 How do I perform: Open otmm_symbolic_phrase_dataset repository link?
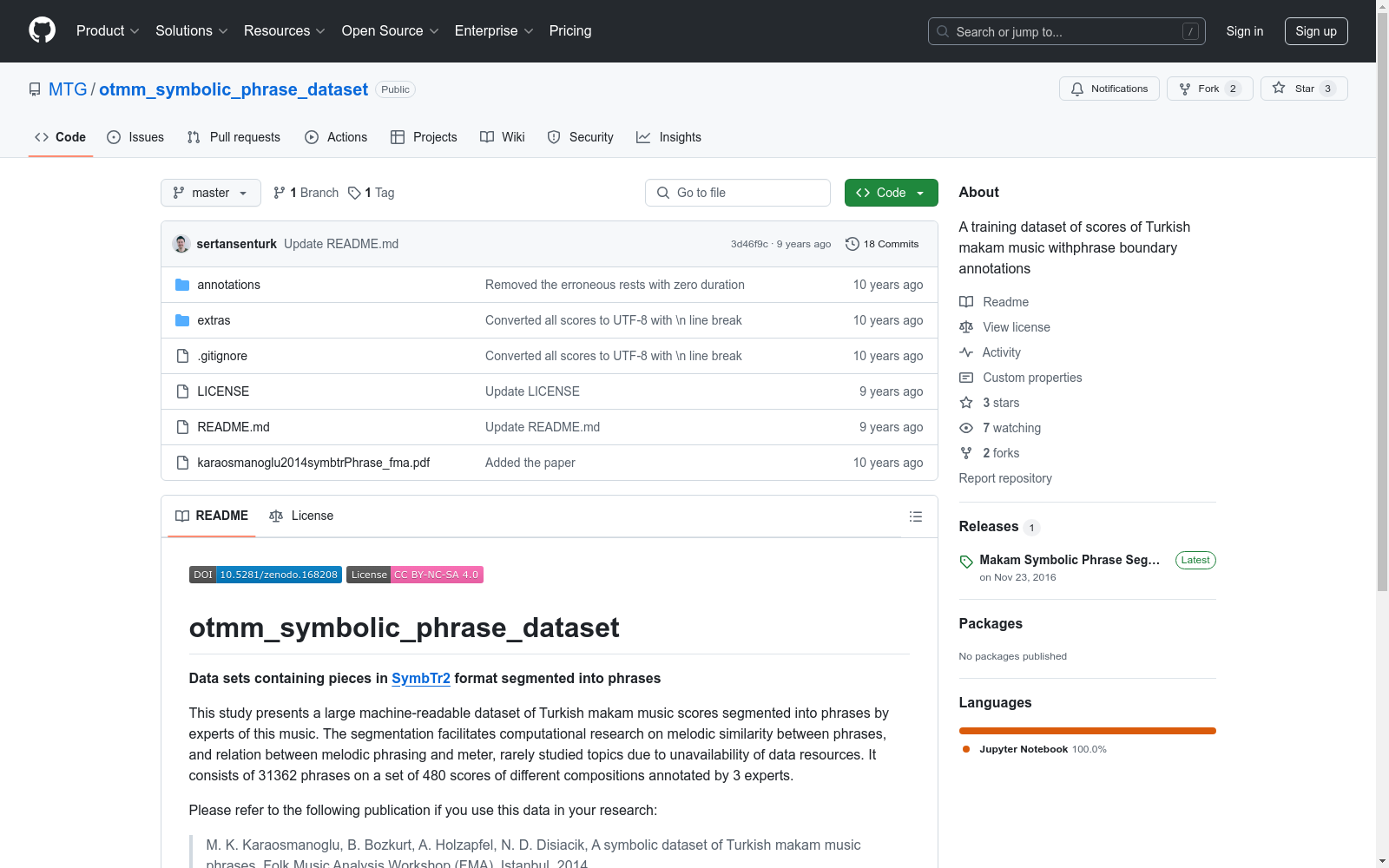pyautogui.click(x=234, y=89)
